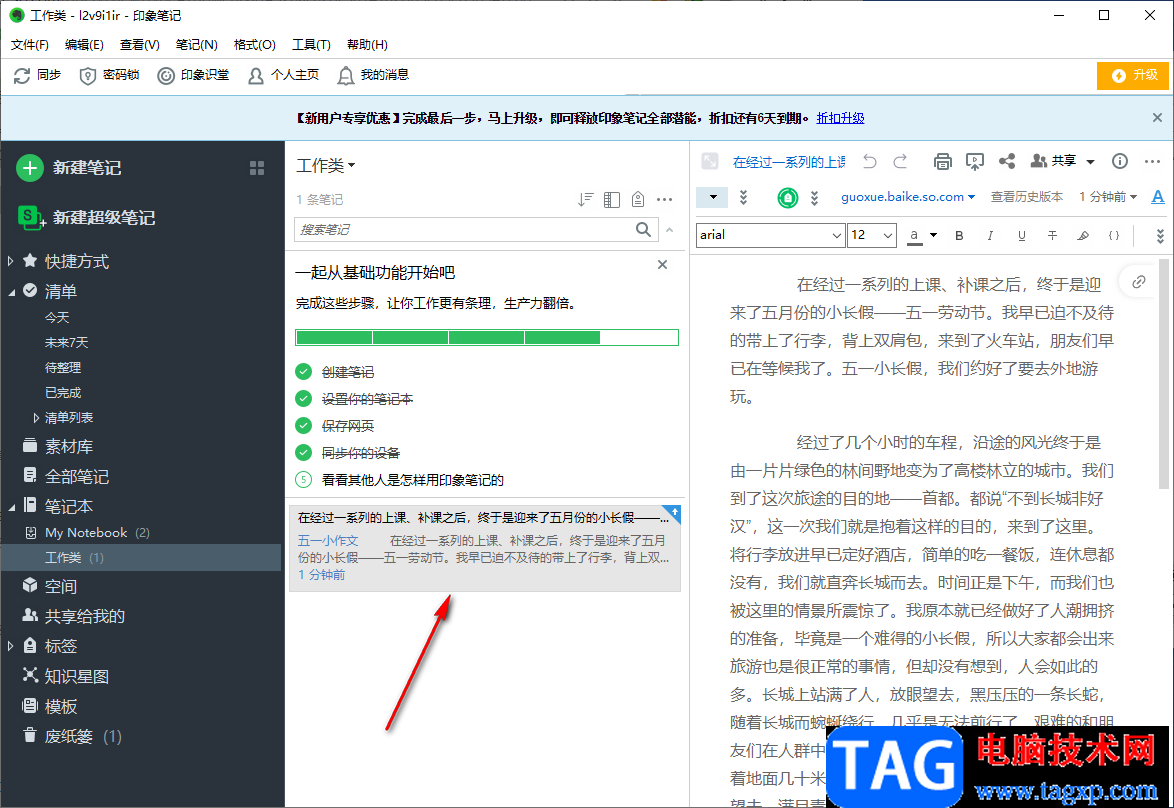Viewport: 1174px width, 808px height.
Task: Insert code block with braces icon
Action: pyautogui.click(x=1114, y=235)
